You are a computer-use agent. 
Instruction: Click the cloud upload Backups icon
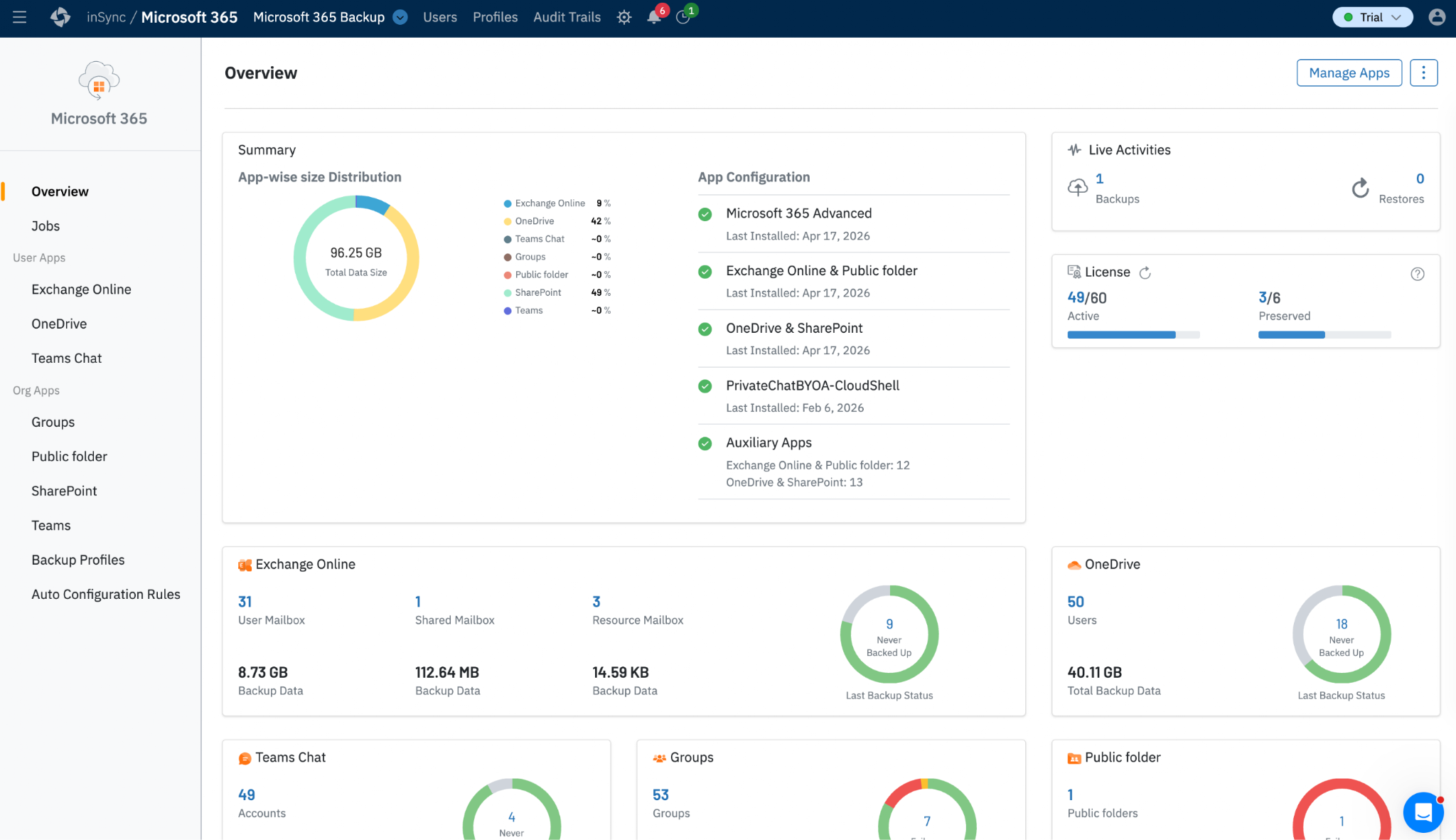click(x=1078, y=188)
